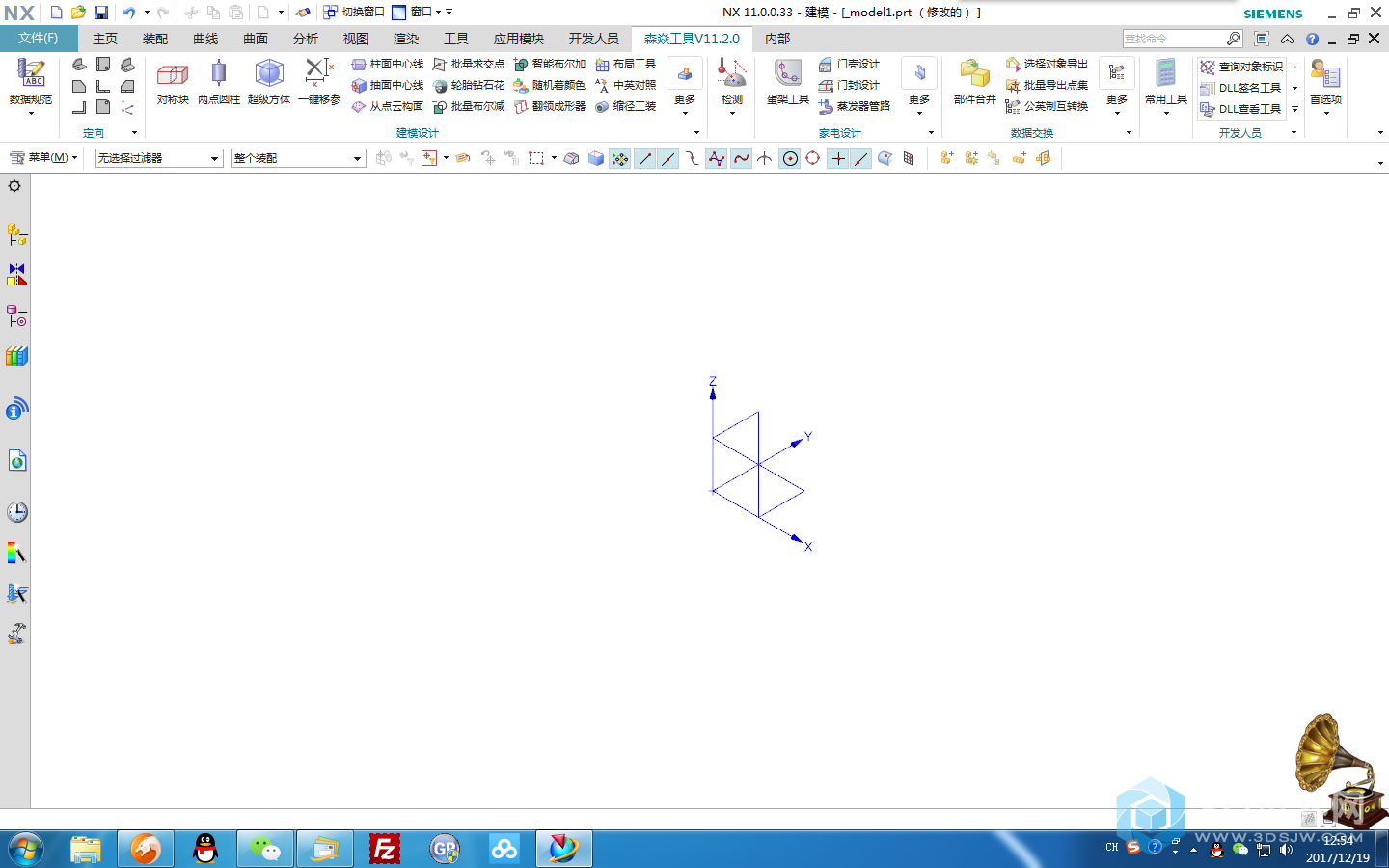Toggle enable snap point option

pyautogui.click(x=619, y=158)
